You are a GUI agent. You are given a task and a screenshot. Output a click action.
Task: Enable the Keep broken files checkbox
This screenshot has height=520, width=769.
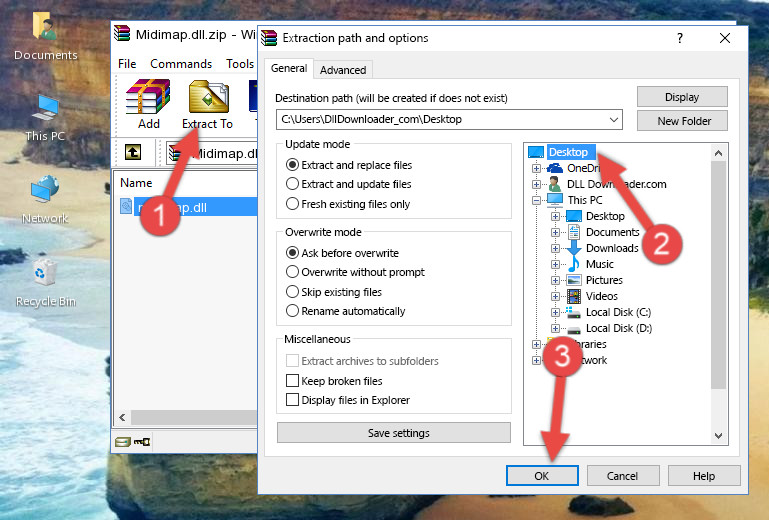pyautogui.click(x=292, y=381)
